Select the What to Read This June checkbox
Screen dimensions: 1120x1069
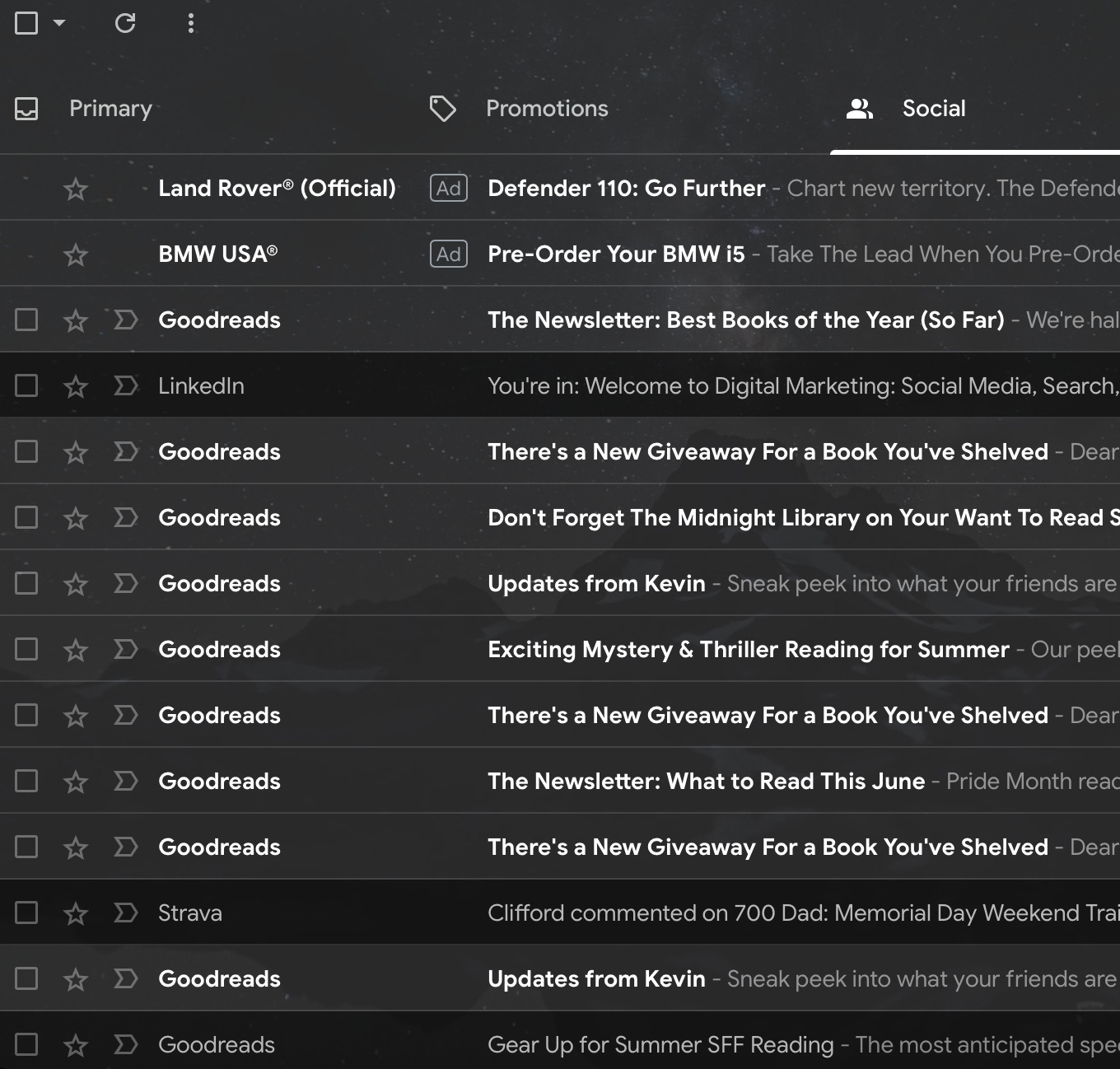26,781
